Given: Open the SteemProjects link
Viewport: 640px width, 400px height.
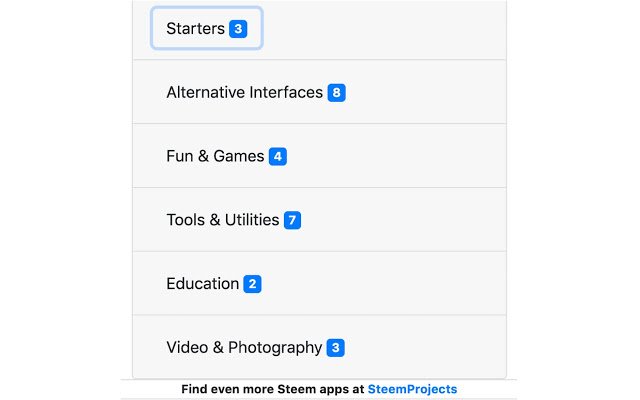Looking at the screenshot, I should click(412, 388).
